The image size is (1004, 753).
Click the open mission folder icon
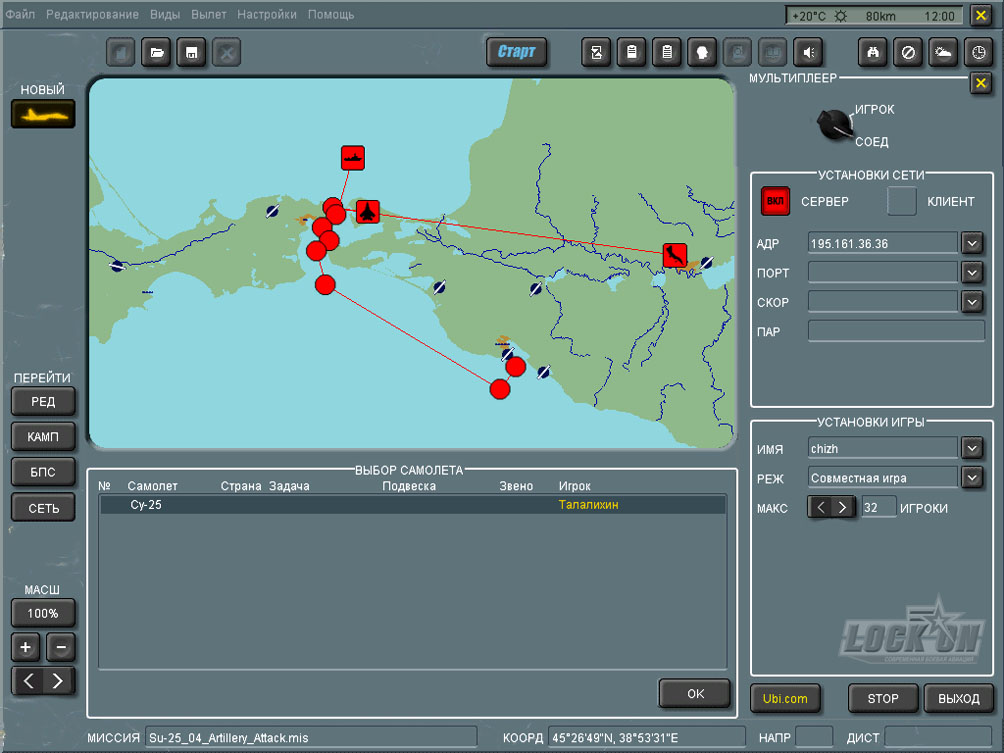tap(156, 52)
